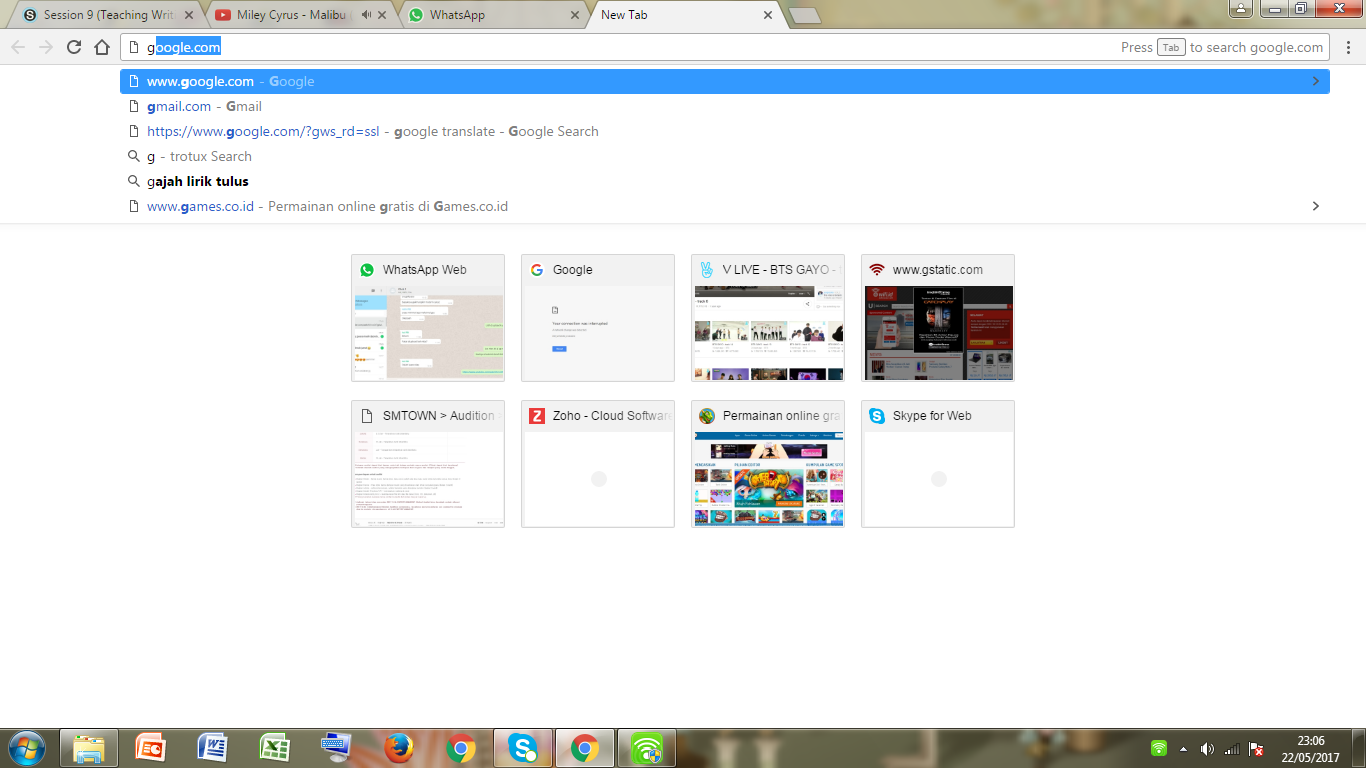Open first Chrome icon in taskbar
The width and height of the screenshot is (1366, 768).
click(x=461, y=748)
